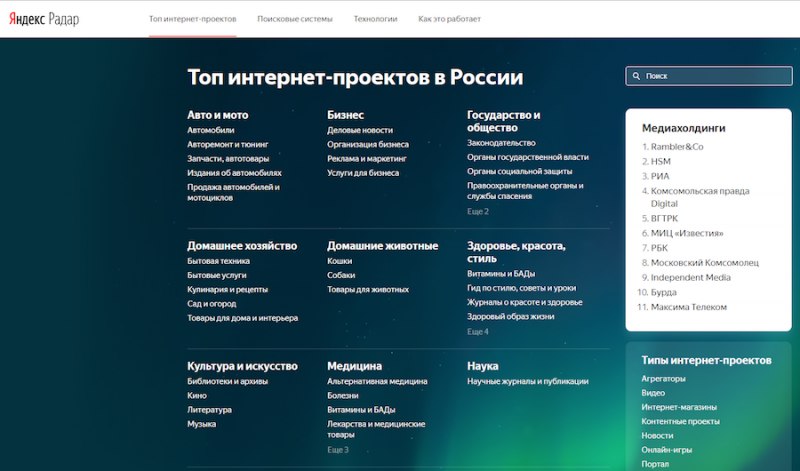The image size is (800, 471).
Task: Open Комсомольская правда Digital entry
Action: click(699, 197)
